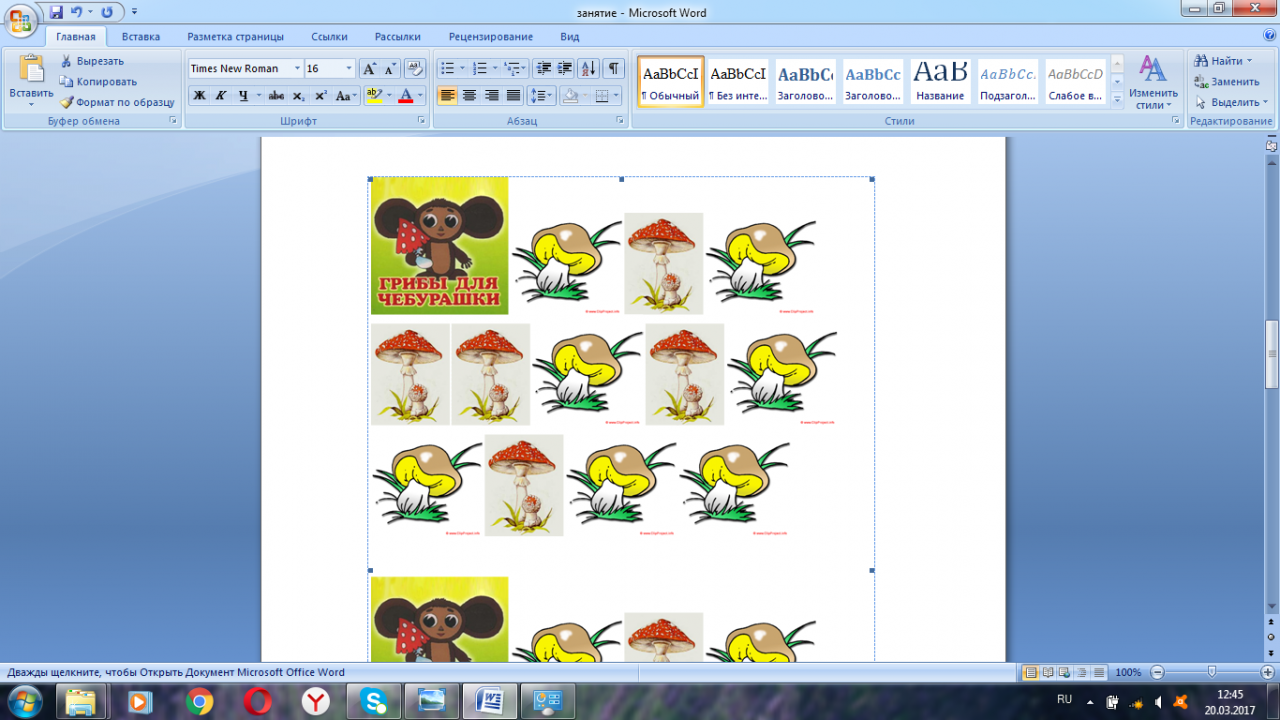1280x720 pixels.
Task: Toggle Bold (Ж) formatting
Action: point(199,96)
